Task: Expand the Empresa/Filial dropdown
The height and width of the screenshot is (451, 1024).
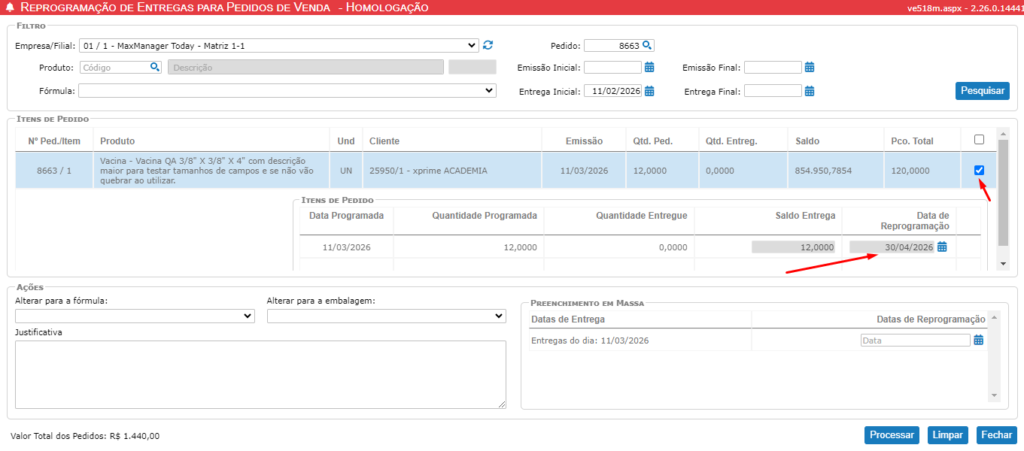Action: click(472, 45)
